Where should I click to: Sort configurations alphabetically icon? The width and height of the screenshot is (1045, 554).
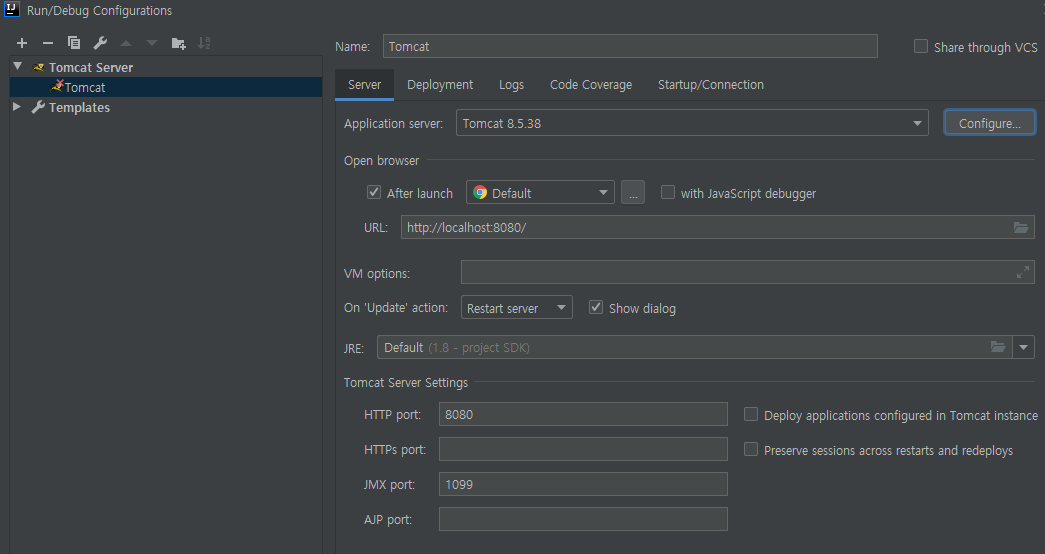click(x=204, y=43)
